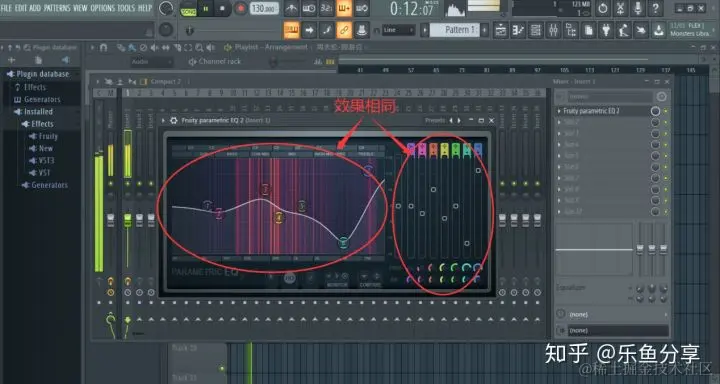Open the PATTERNS menu

[x=57, y=8]
